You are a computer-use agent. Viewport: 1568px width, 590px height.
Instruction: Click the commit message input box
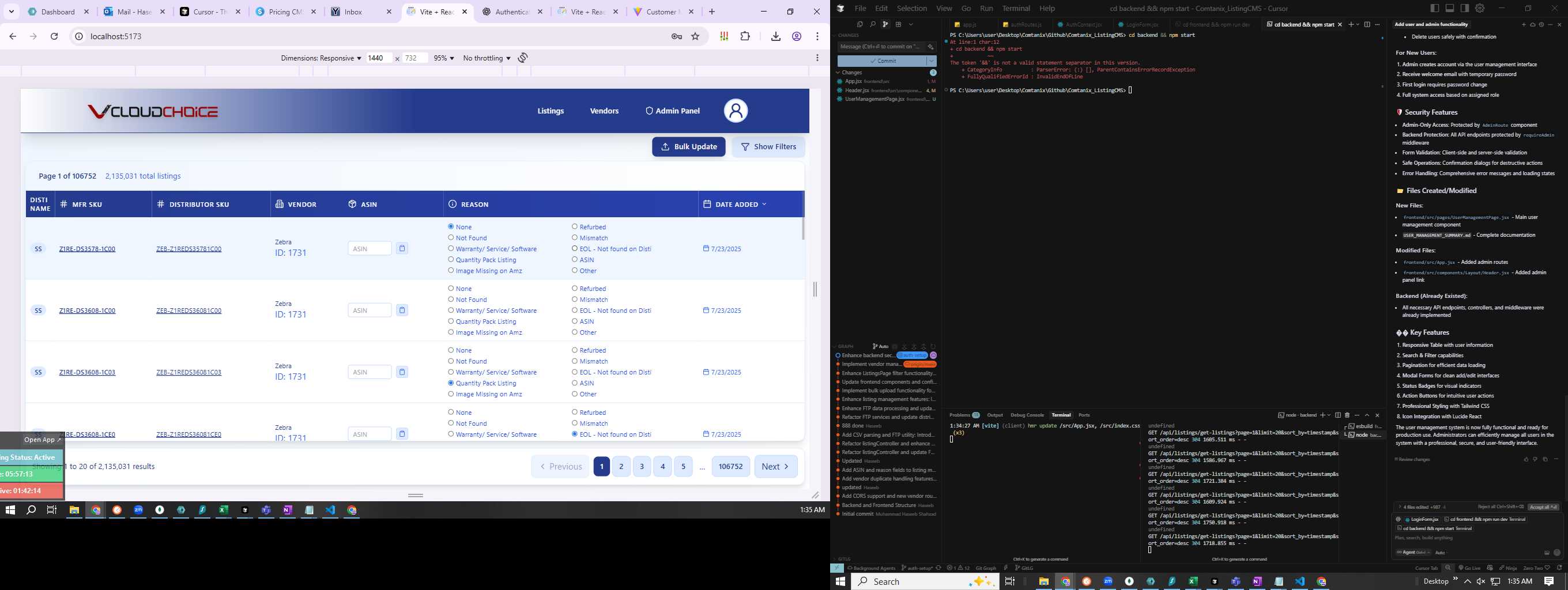881,47
